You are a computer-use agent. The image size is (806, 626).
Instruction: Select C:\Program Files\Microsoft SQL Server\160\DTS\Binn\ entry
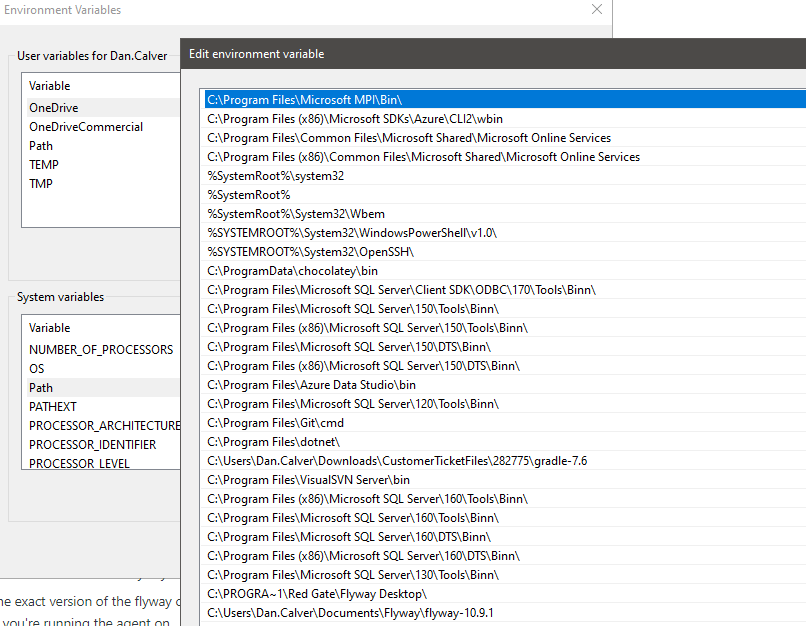pos(505,537)
